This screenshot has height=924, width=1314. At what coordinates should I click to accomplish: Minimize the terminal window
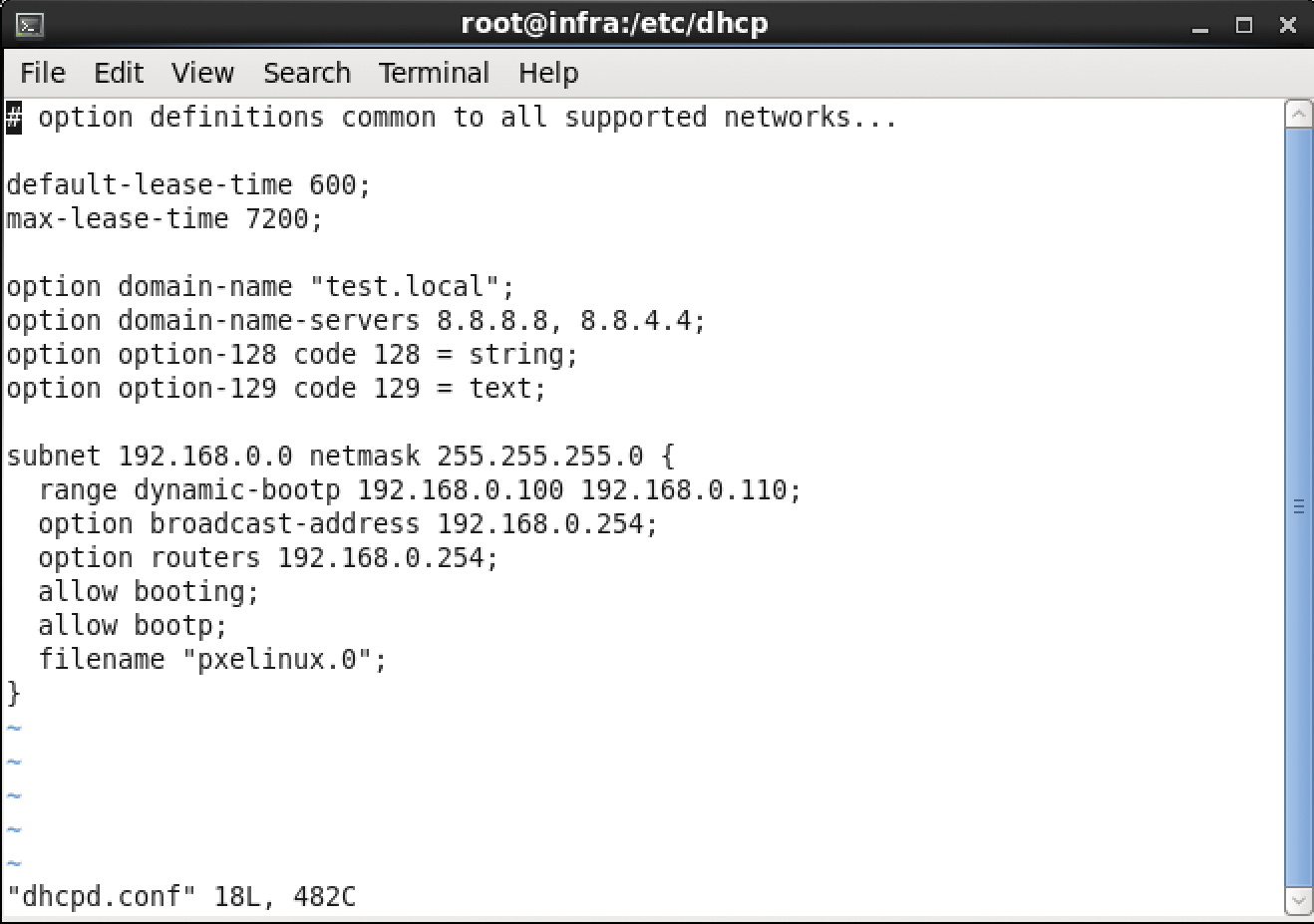tap(1200, 26)
